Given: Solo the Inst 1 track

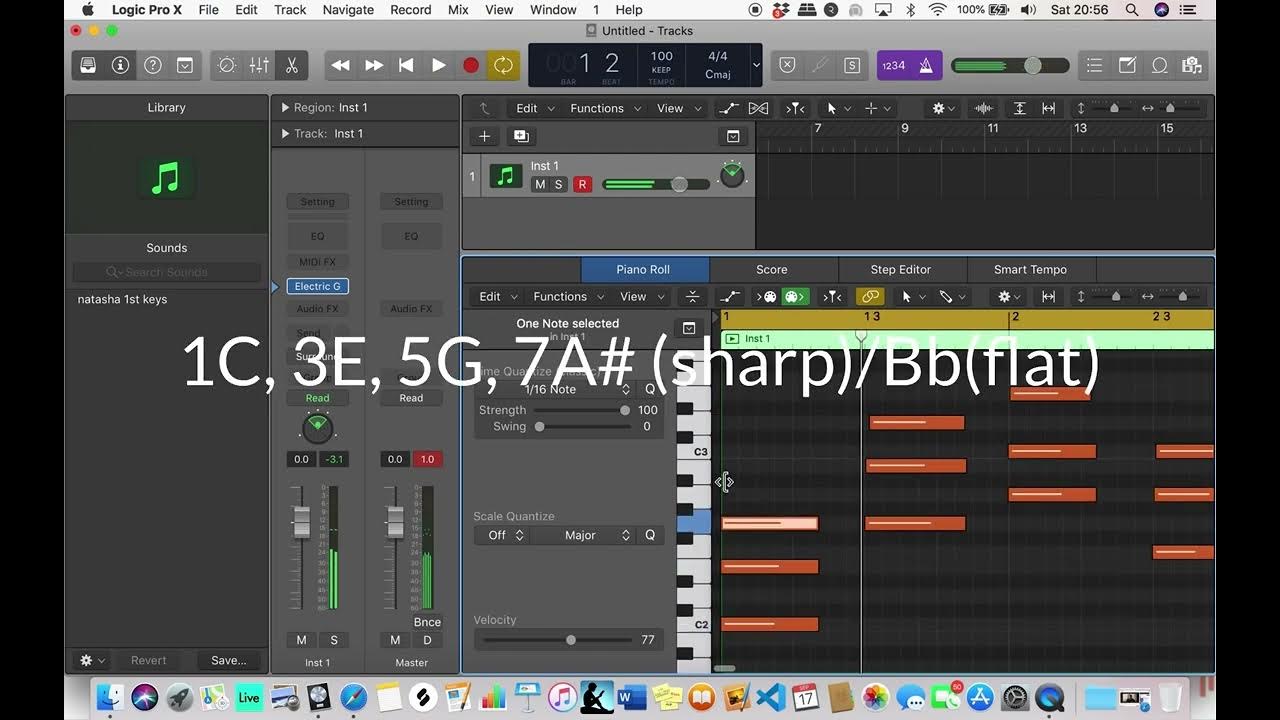Looking at the screenshot, I should click(558, 184).
